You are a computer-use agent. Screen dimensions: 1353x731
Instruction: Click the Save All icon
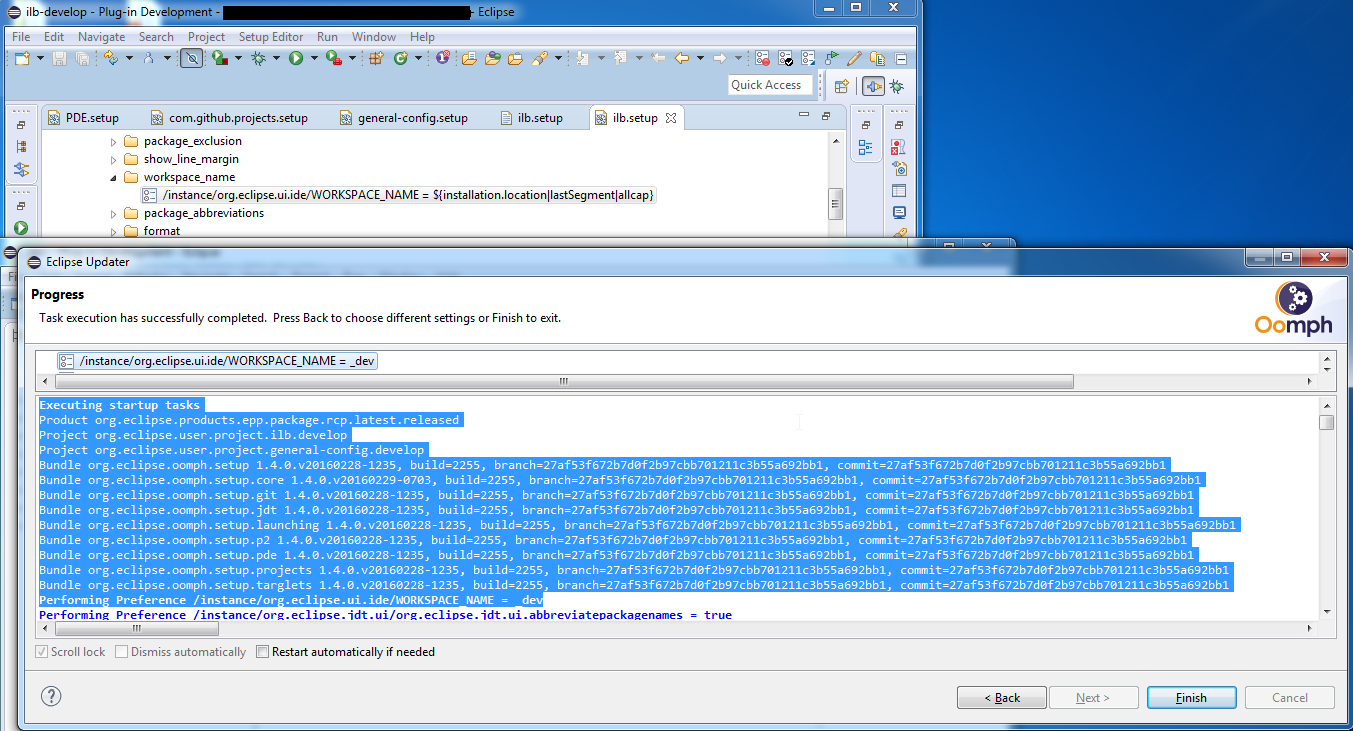pos(83,58)
